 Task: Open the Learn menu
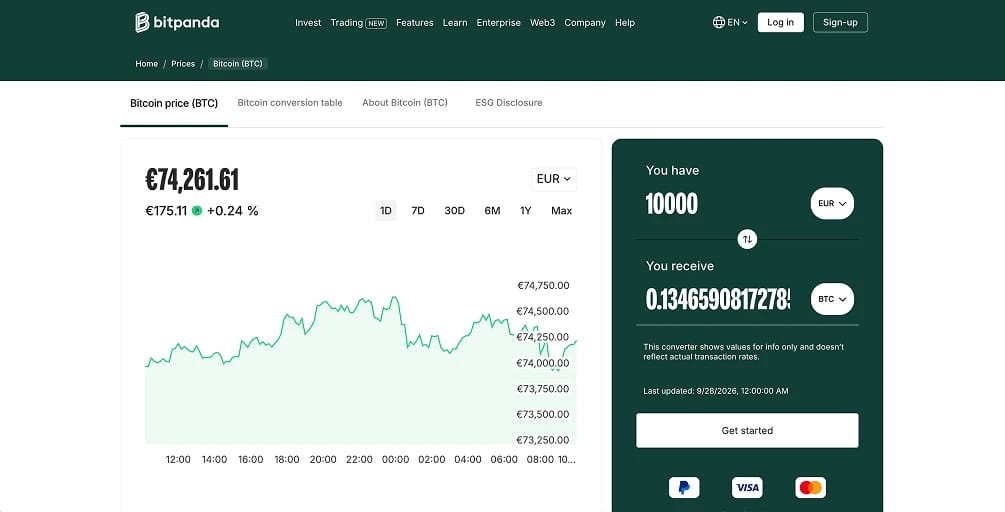pyautogui.click(x=455, y=22)
